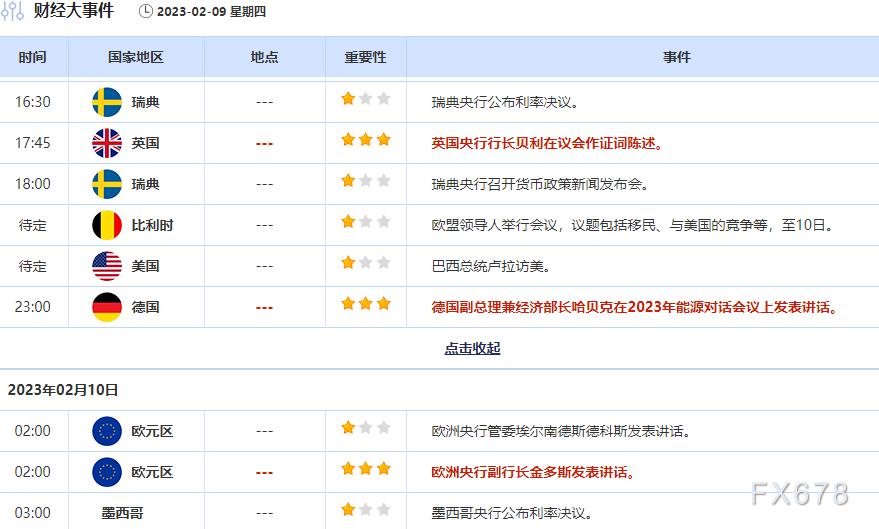Click the United States flag icon
Screen dimensions: 879x529
click(x=107, y=266)
